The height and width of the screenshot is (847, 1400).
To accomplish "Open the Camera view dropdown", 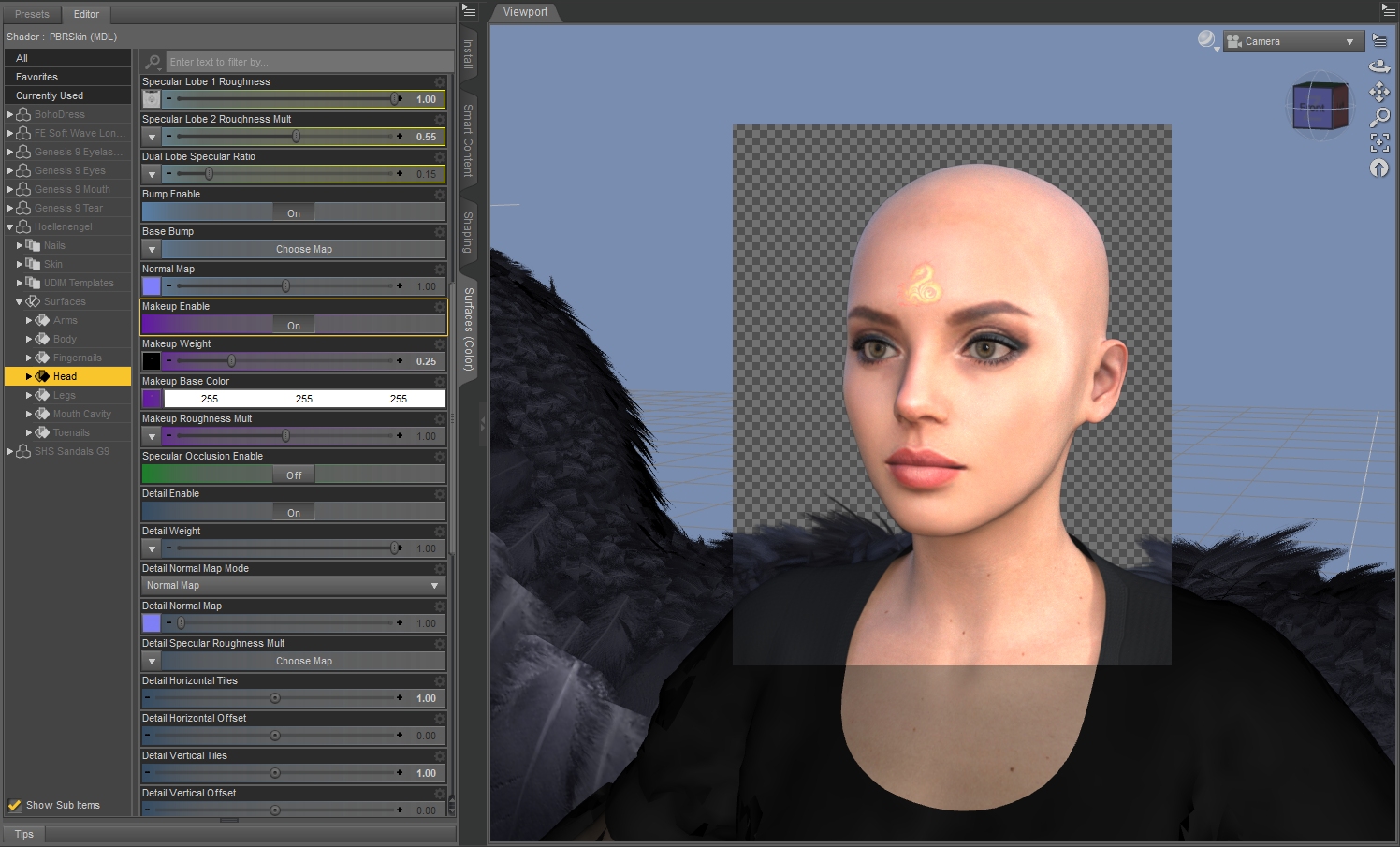I will tap(1291, 41).
